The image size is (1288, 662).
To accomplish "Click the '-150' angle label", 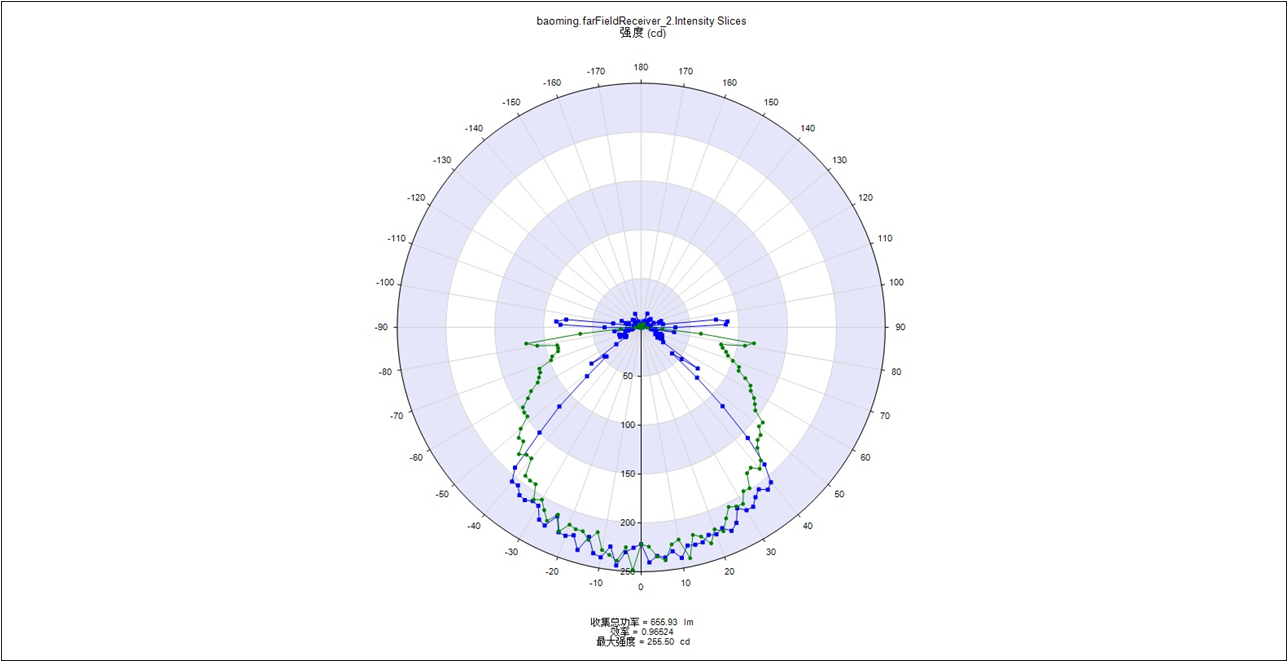I will pyautogui.click(x=511, y=102).
